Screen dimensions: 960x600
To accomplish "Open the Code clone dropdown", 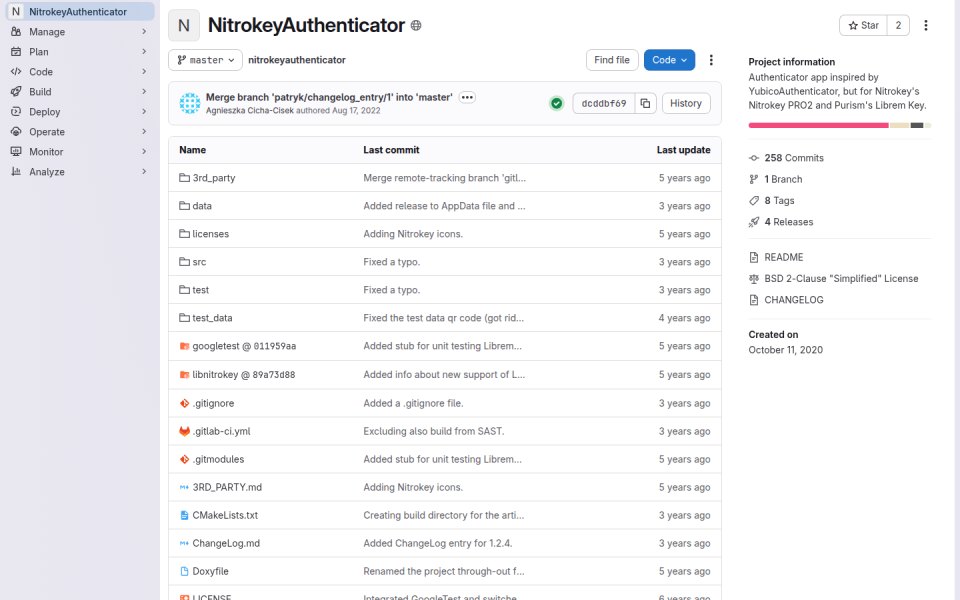I will (x=669, y=60).
